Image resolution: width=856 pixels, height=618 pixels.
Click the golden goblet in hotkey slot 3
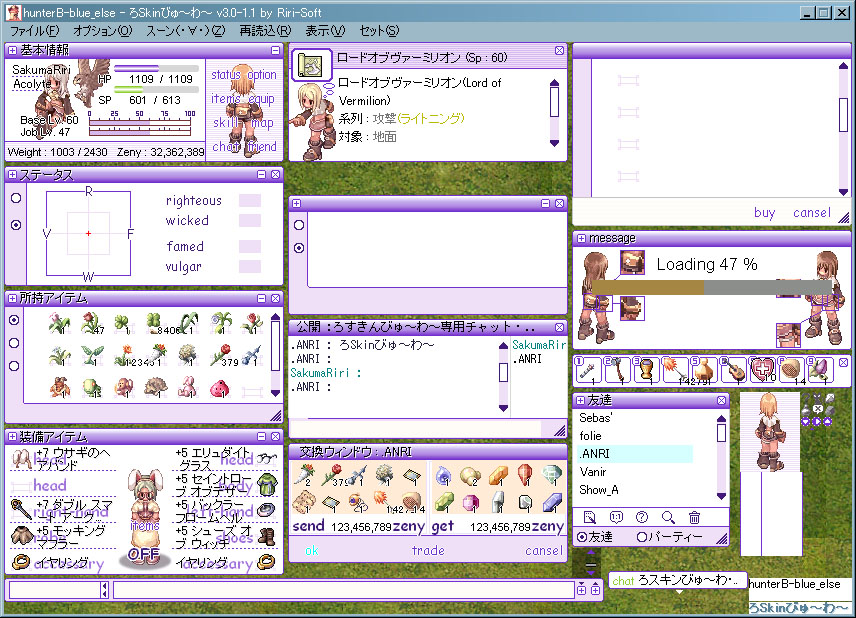(645, 371)
